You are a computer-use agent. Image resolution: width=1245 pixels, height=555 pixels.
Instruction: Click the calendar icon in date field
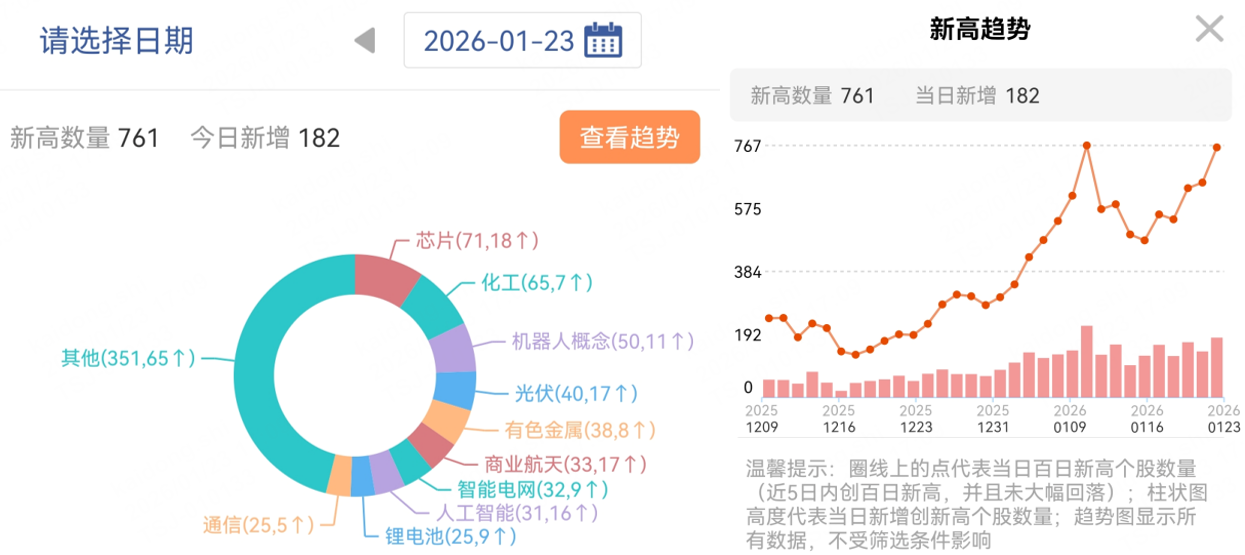coord(603,41)
